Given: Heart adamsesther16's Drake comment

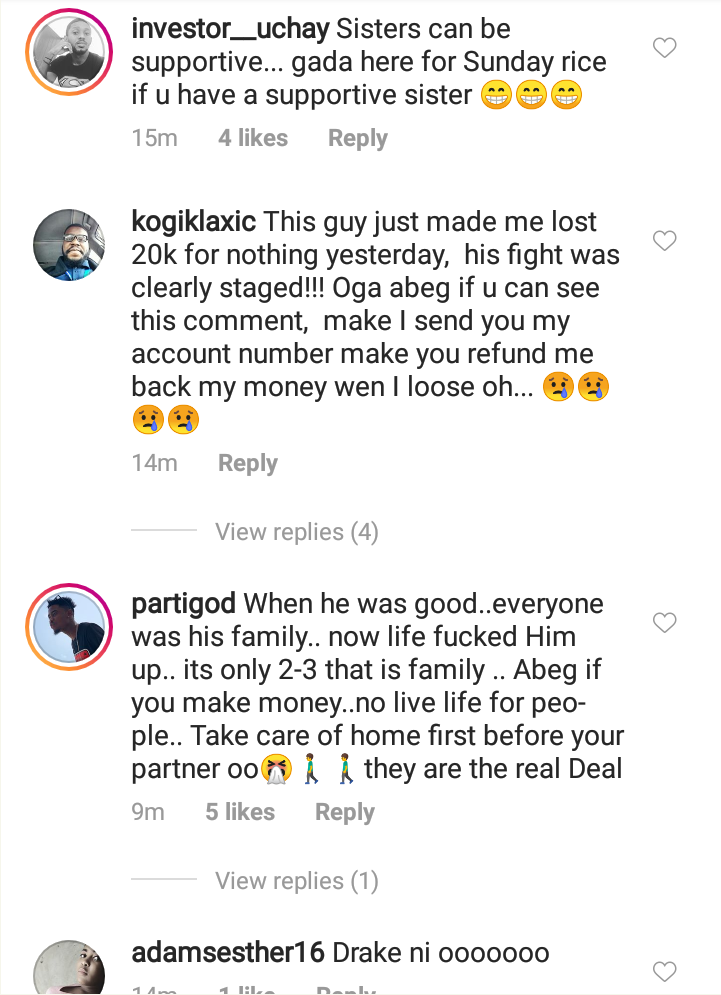Looking at the screenshot, I should (665, 971).
